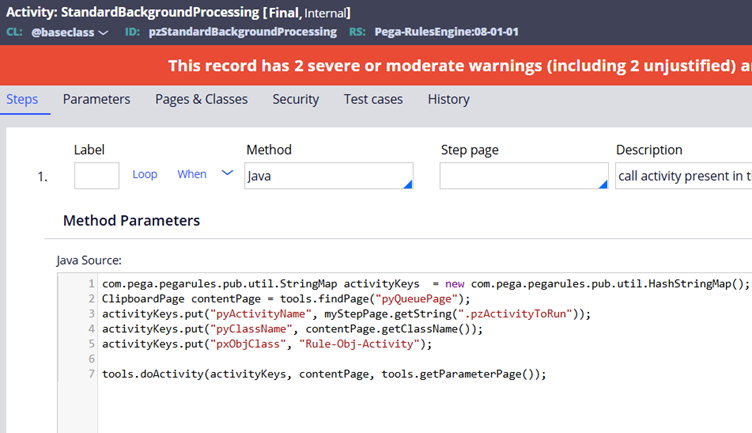752x433 pixels.
Task: Click the When link in step 1
Action: click(192, 174)
